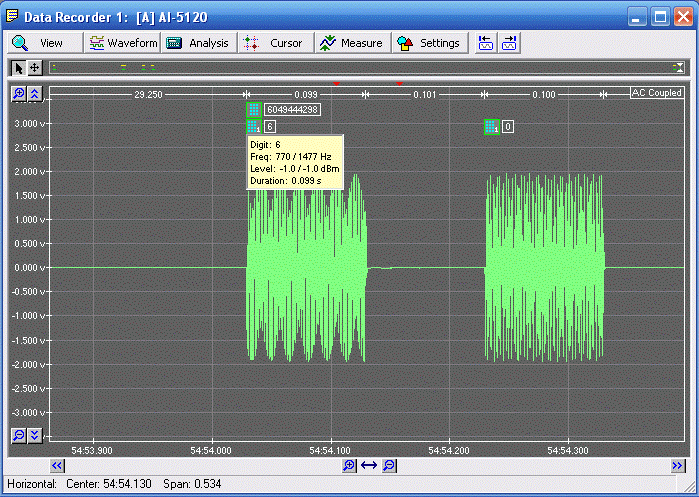699x497 pixels.
Task: Click the Duration 0.099 s tooltip line
Action: [x=286, y=181]
